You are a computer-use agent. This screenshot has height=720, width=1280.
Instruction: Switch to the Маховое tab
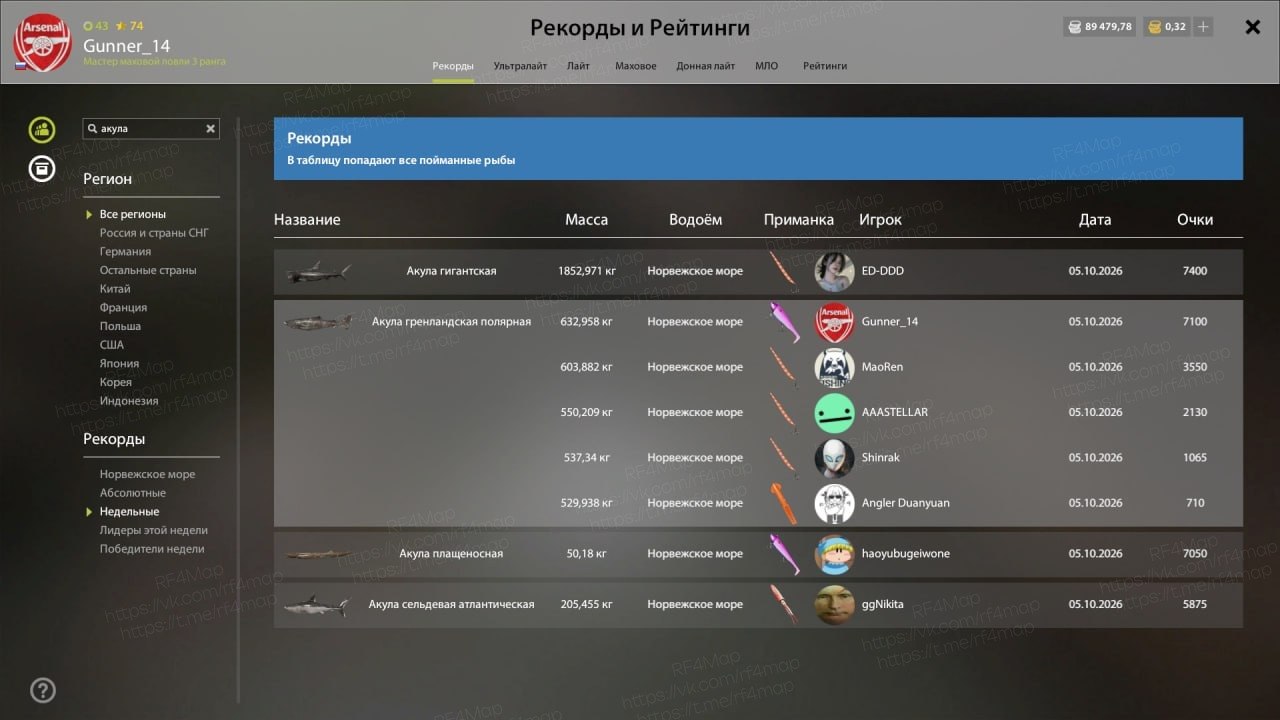(x=636, y=66)
